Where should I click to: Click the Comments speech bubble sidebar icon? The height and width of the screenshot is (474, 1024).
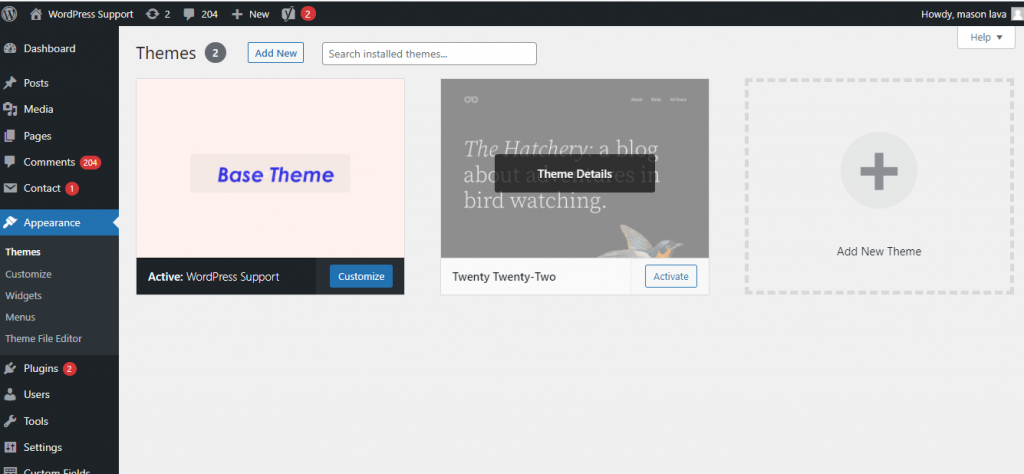10,162
